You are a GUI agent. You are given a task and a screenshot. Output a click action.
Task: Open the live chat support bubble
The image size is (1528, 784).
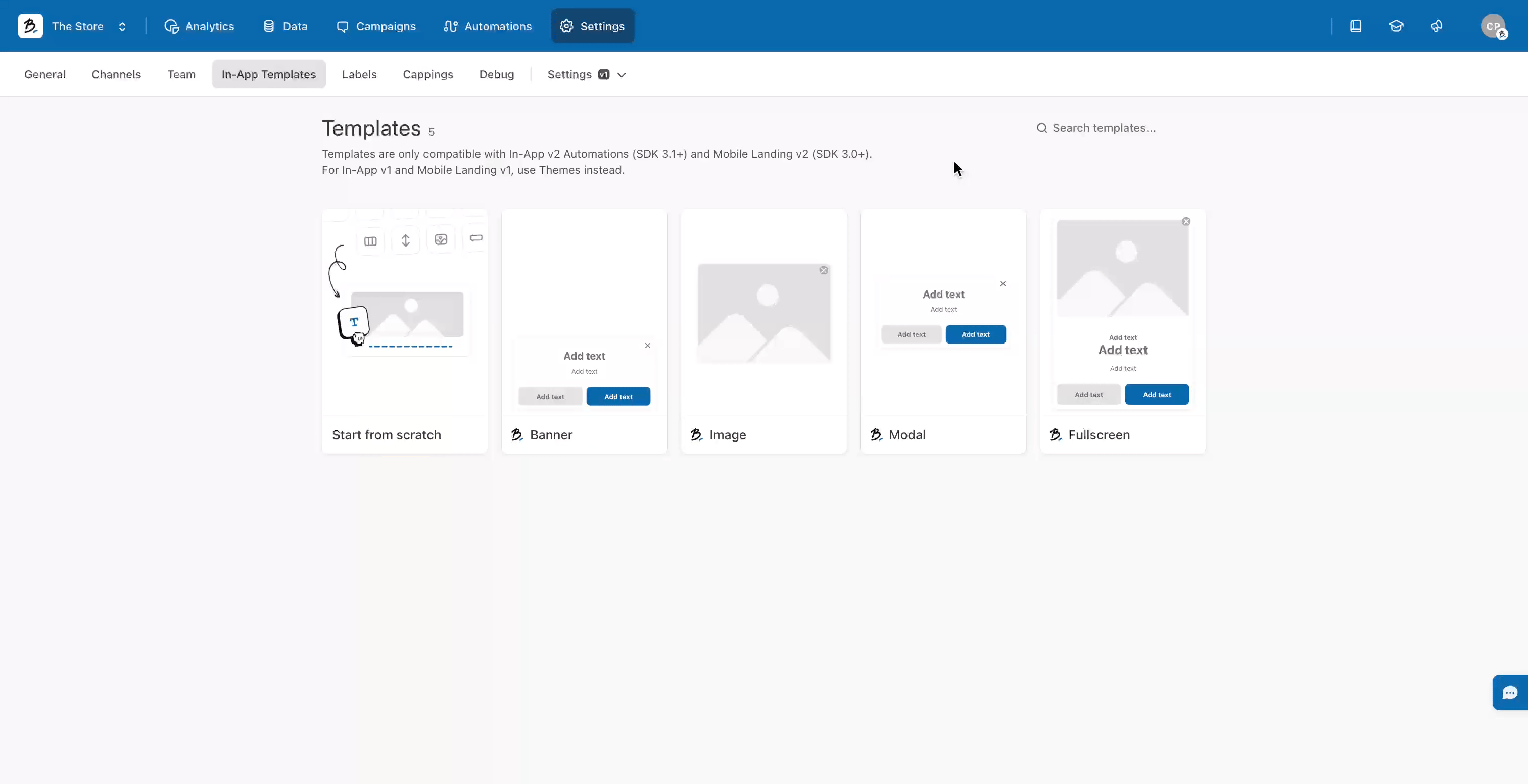click(1510, 692)
